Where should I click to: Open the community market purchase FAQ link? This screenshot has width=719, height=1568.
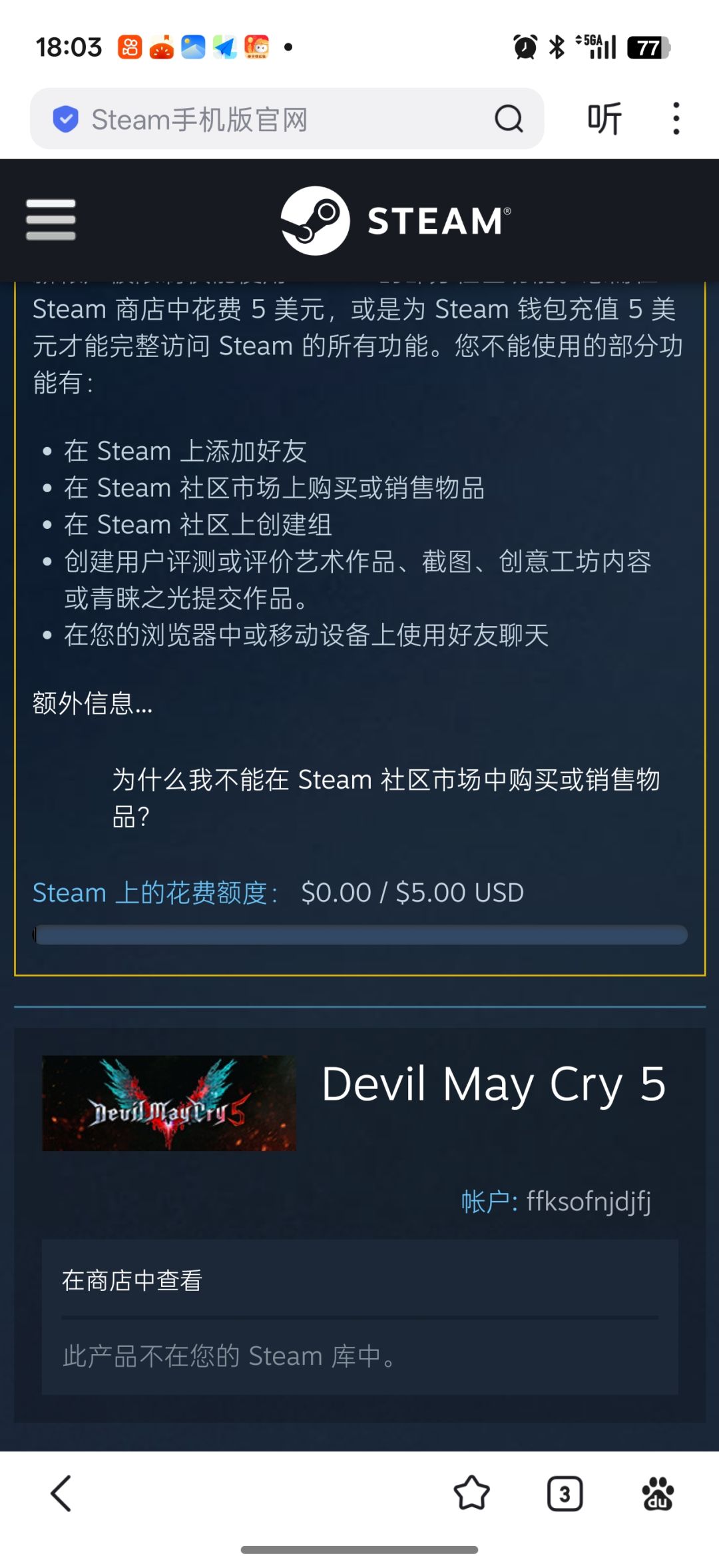(386, 797)
